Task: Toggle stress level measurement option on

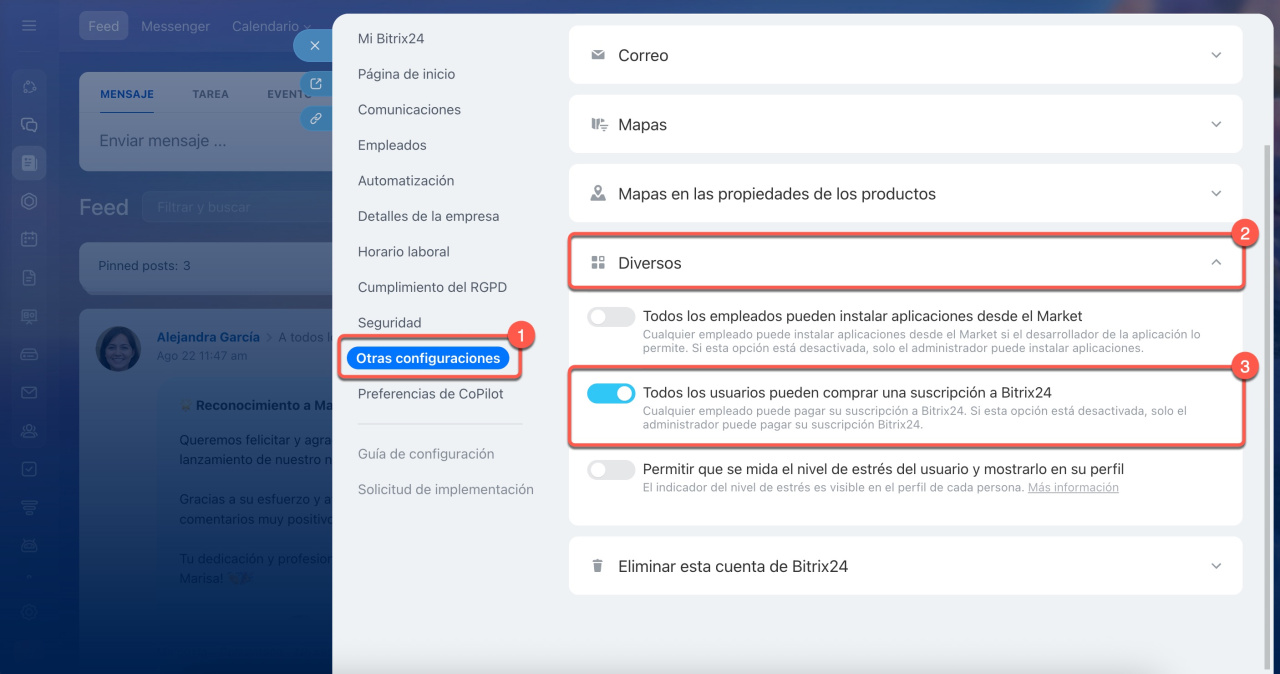Action: point(611,470)
